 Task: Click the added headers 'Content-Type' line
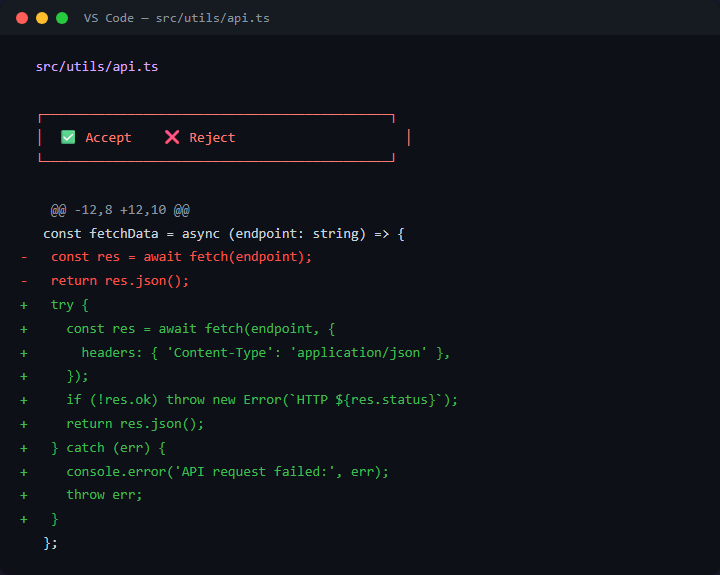coord(265,353)
